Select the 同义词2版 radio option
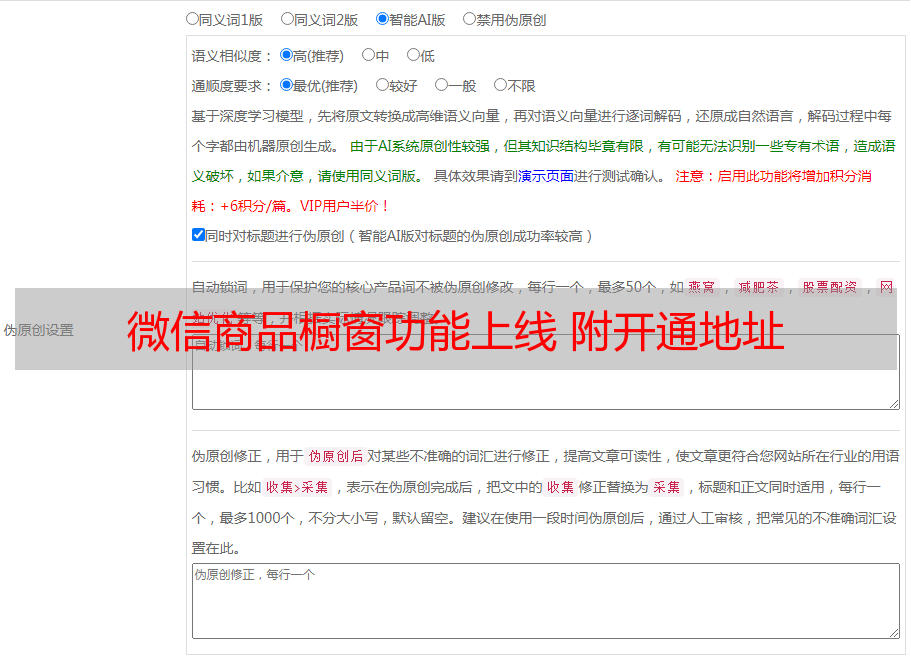 tap(287, 19)
